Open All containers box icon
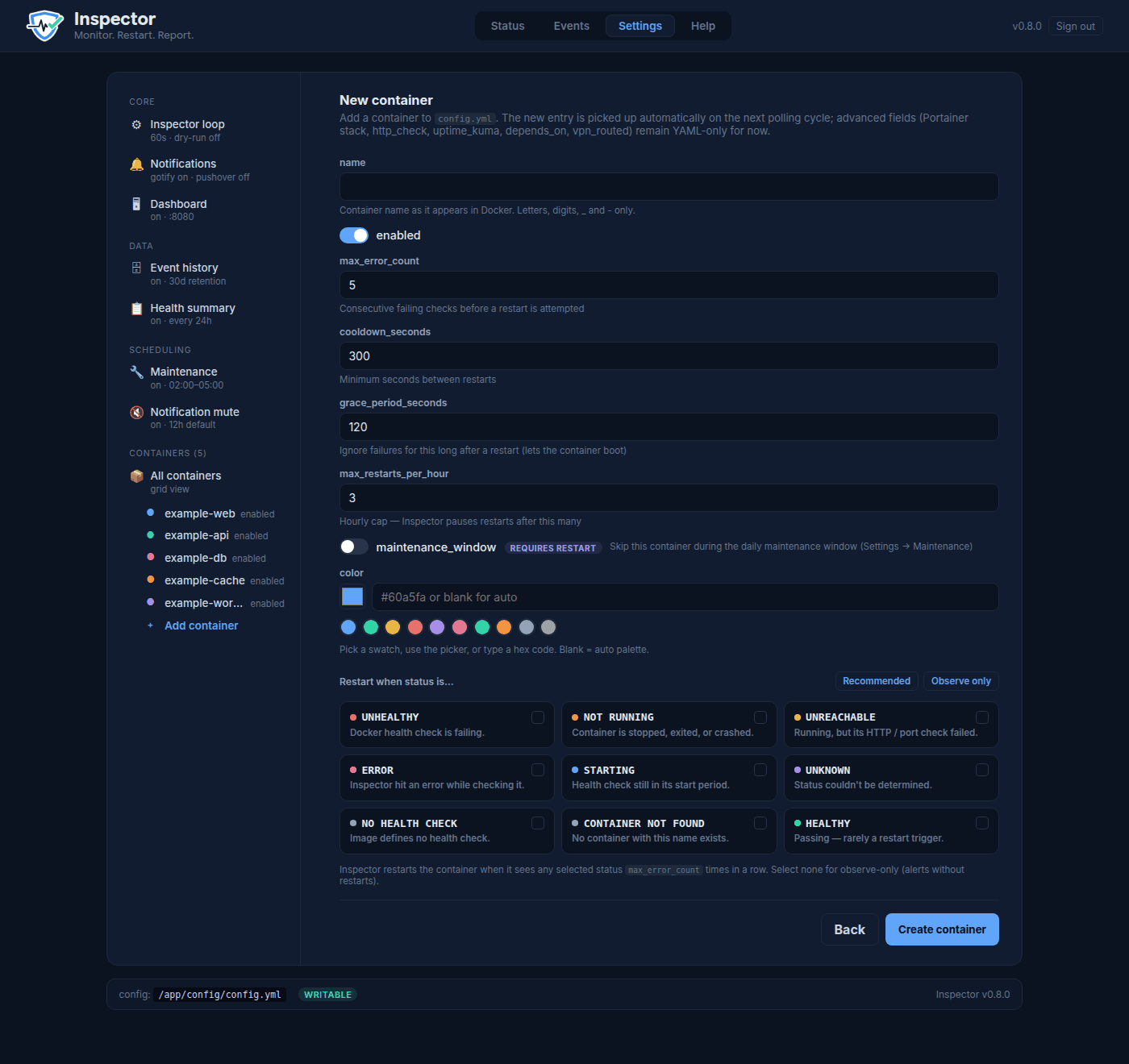 click(136, 476)
